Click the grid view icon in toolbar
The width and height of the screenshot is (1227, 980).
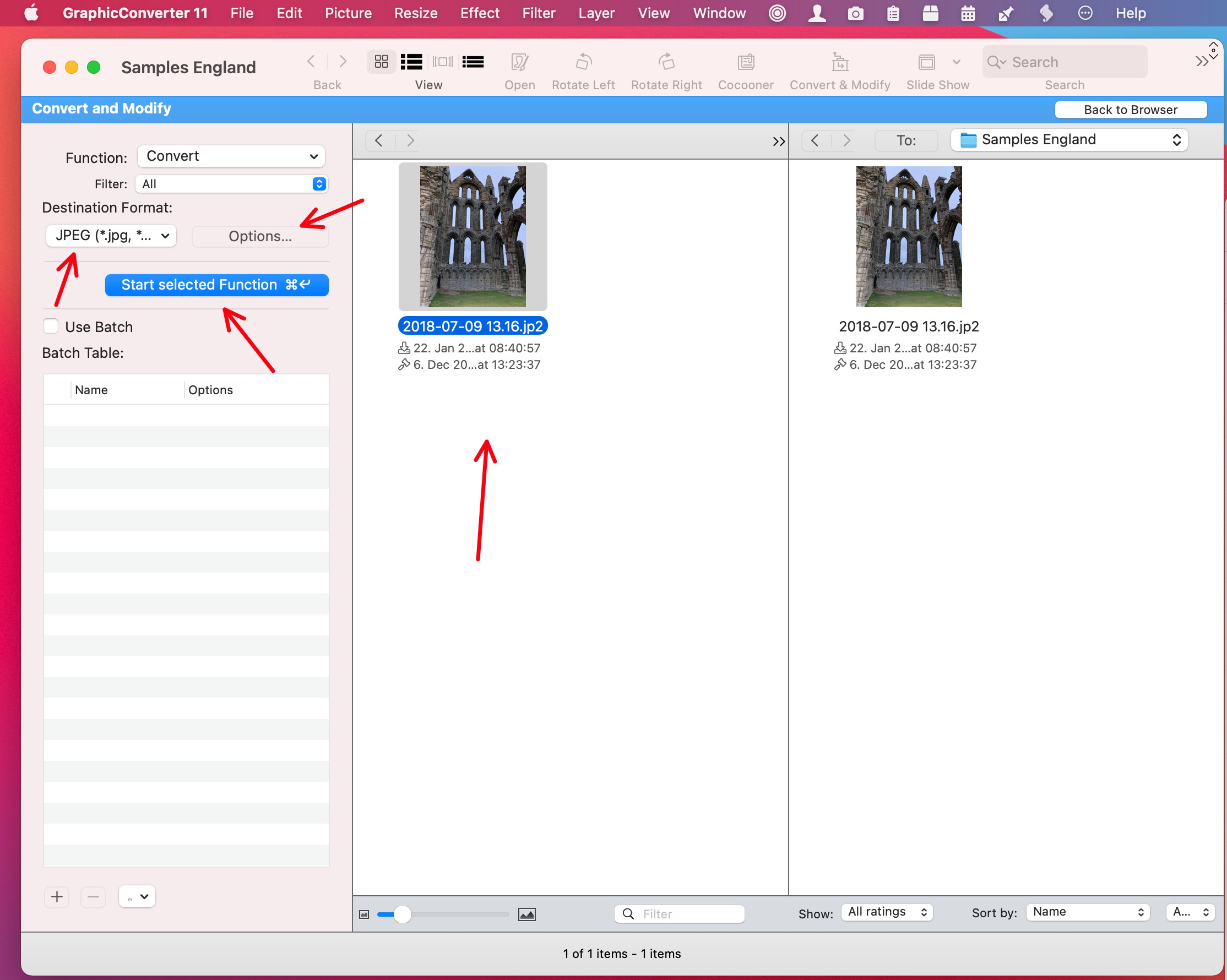380,62
